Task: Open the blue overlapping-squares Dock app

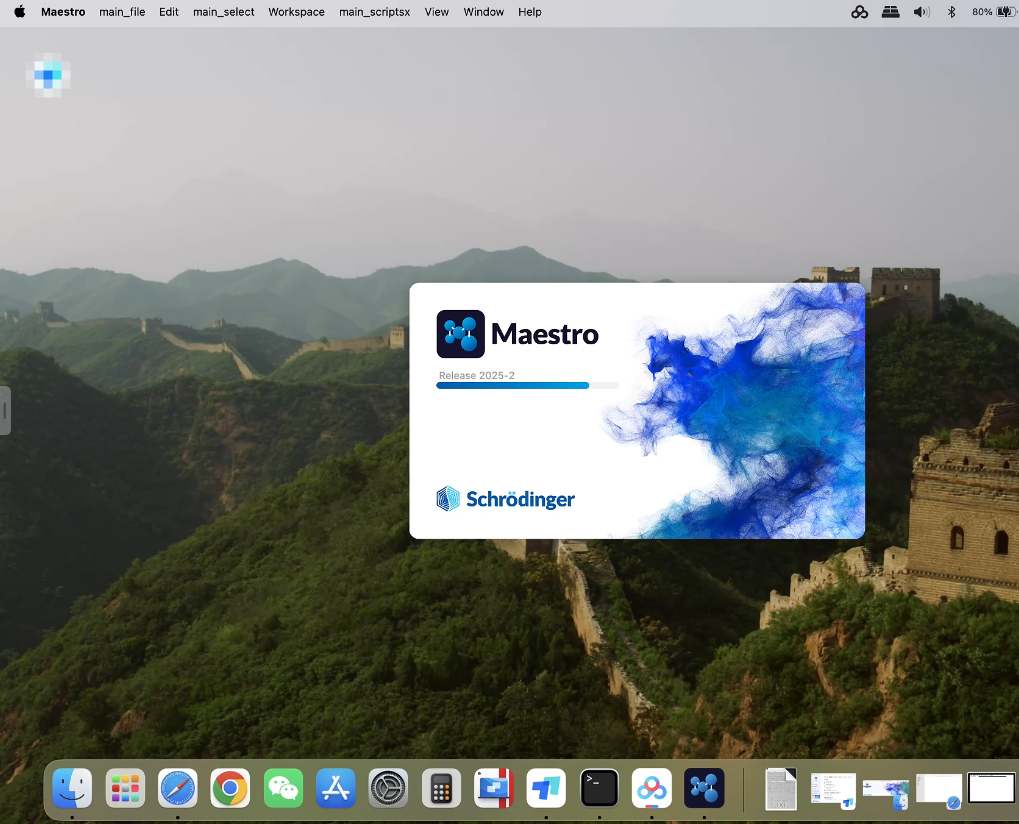Action: coord(547,788)
